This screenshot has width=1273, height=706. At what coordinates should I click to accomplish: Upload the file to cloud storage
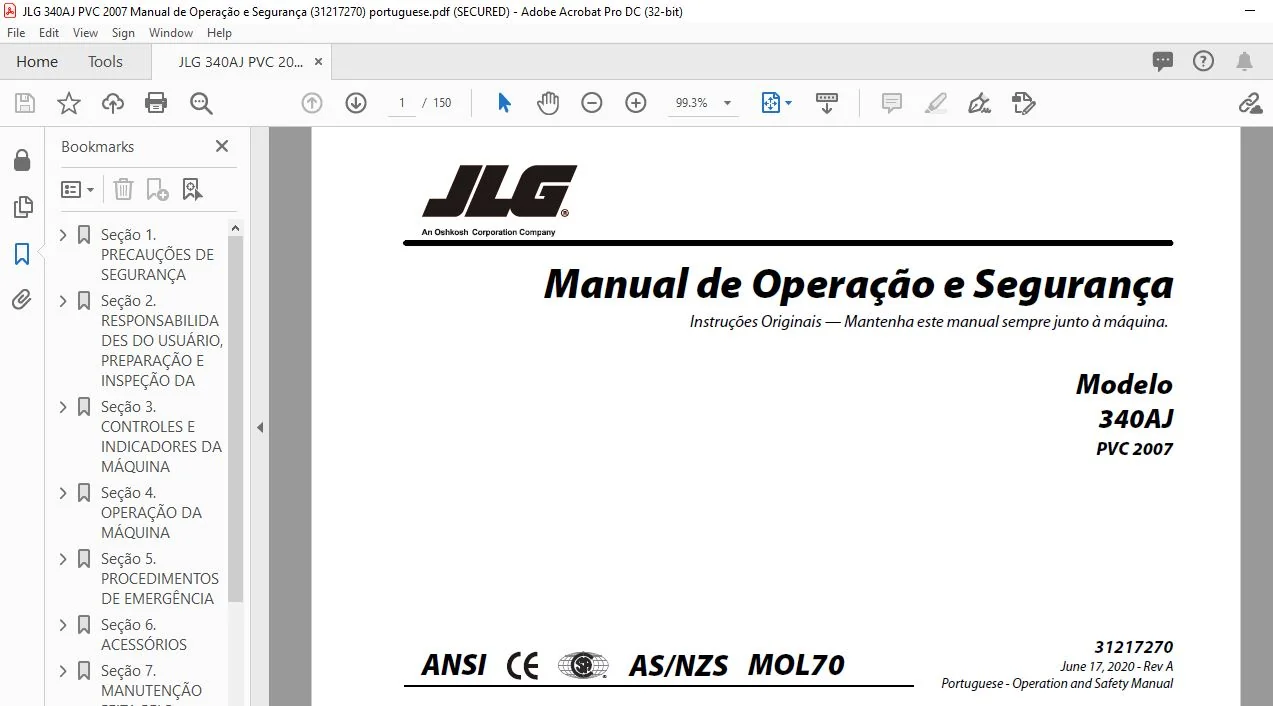pos(113,103)
